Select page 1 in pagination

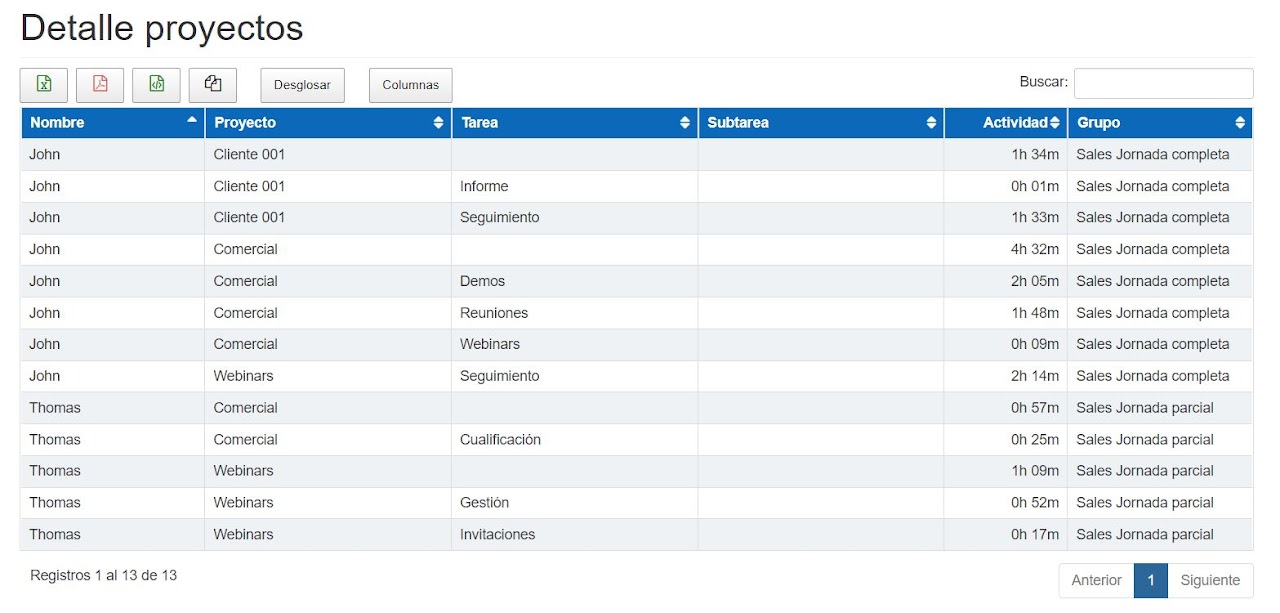[x=1151, y=580]
